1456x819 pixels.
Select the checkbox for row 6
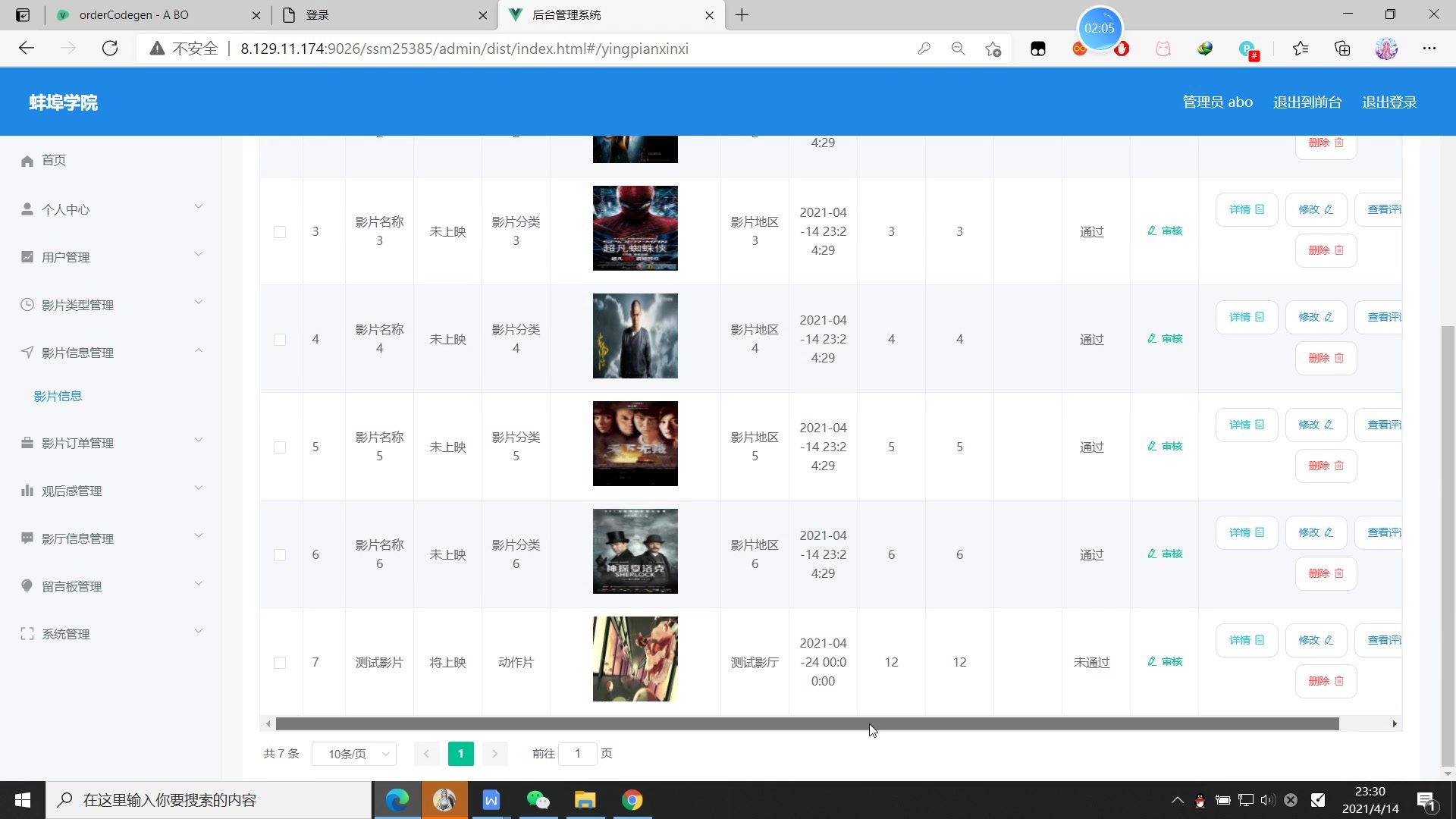(280, 555)
